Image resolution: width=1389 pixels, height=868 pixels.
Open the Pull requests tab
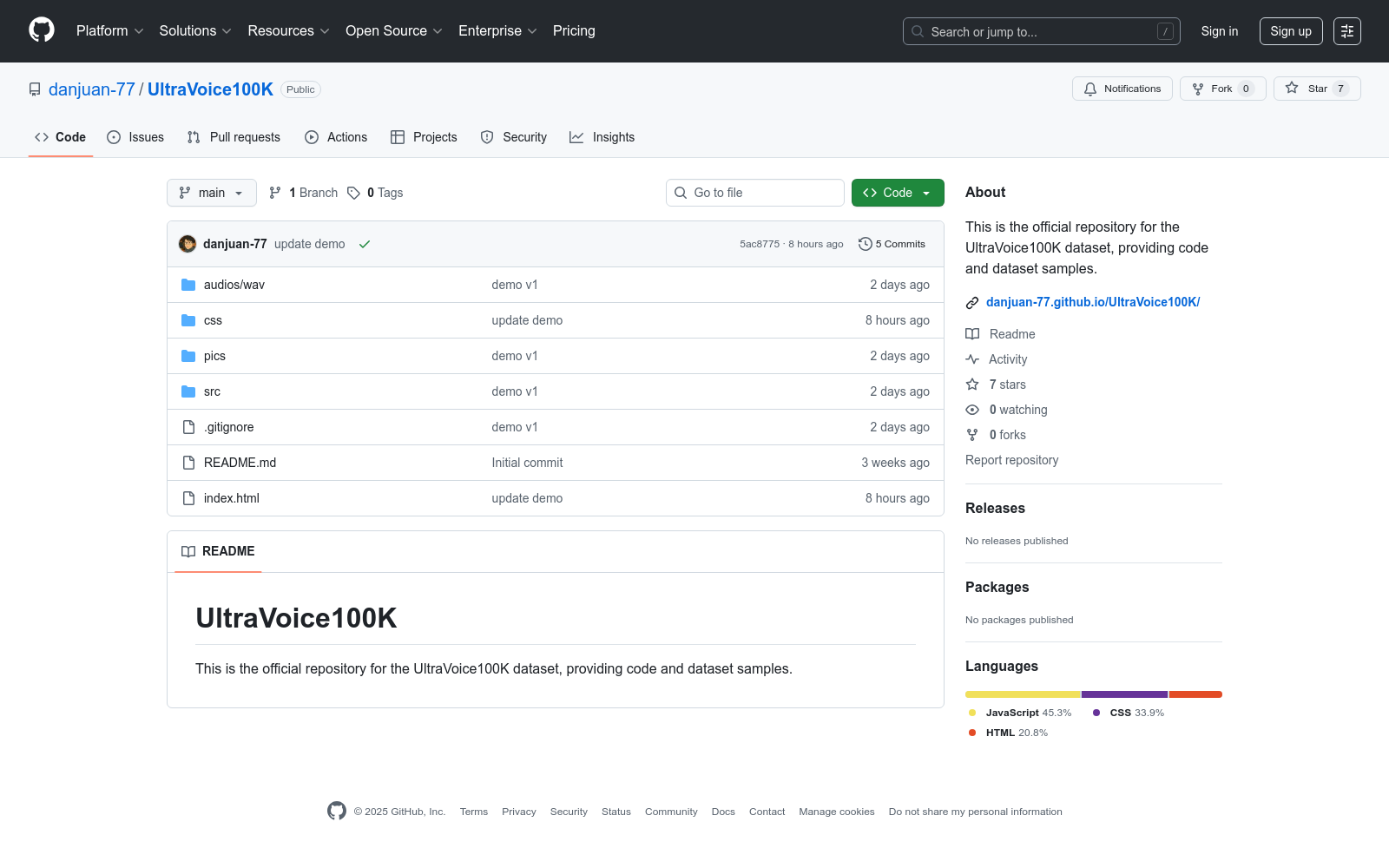click(x=234, y=137)
